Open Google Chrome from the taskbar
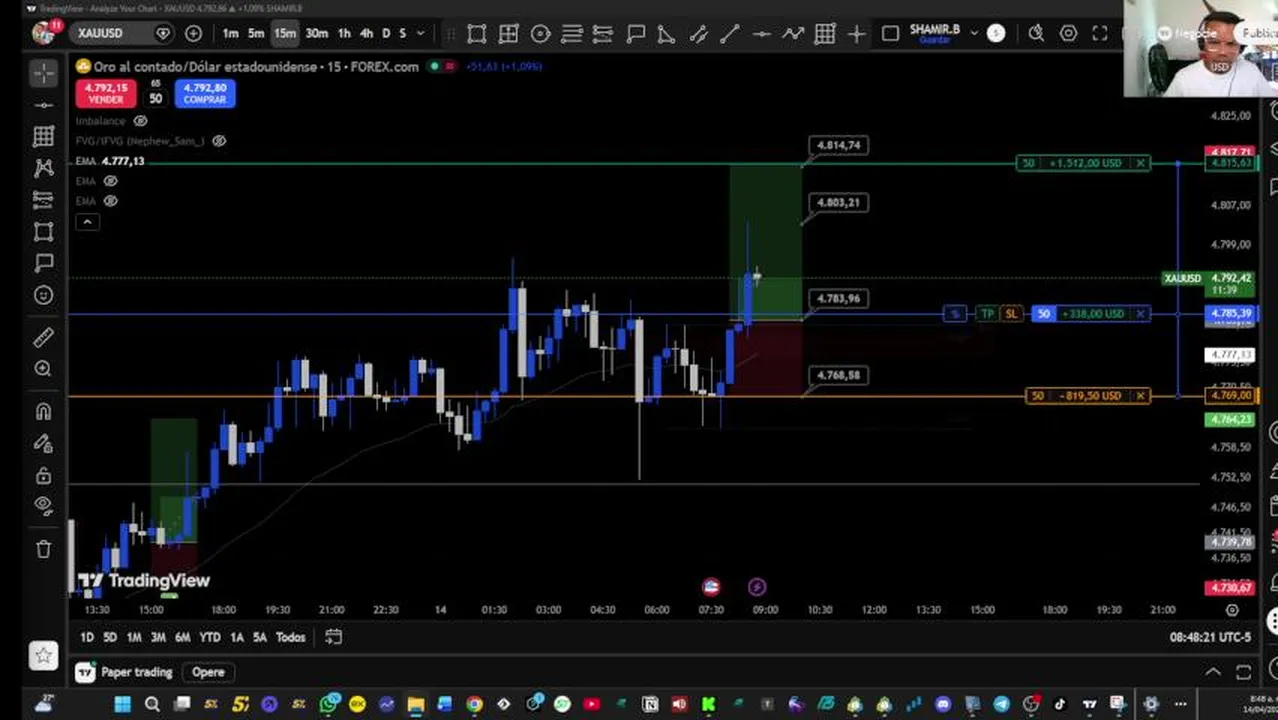The width and height of the screenshot is (1278, 720). pyautogui.click(x=474, y=705)
